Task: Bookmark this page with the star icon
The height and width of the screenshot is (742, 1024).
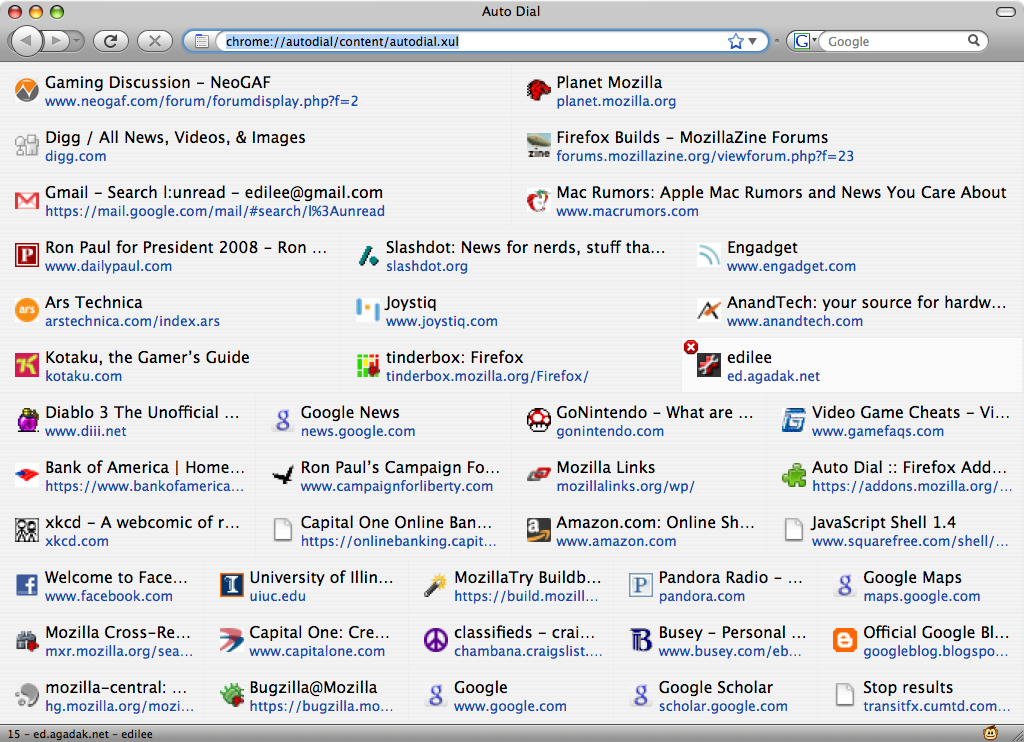Action: pyautogui.click(x=735, y=41)
